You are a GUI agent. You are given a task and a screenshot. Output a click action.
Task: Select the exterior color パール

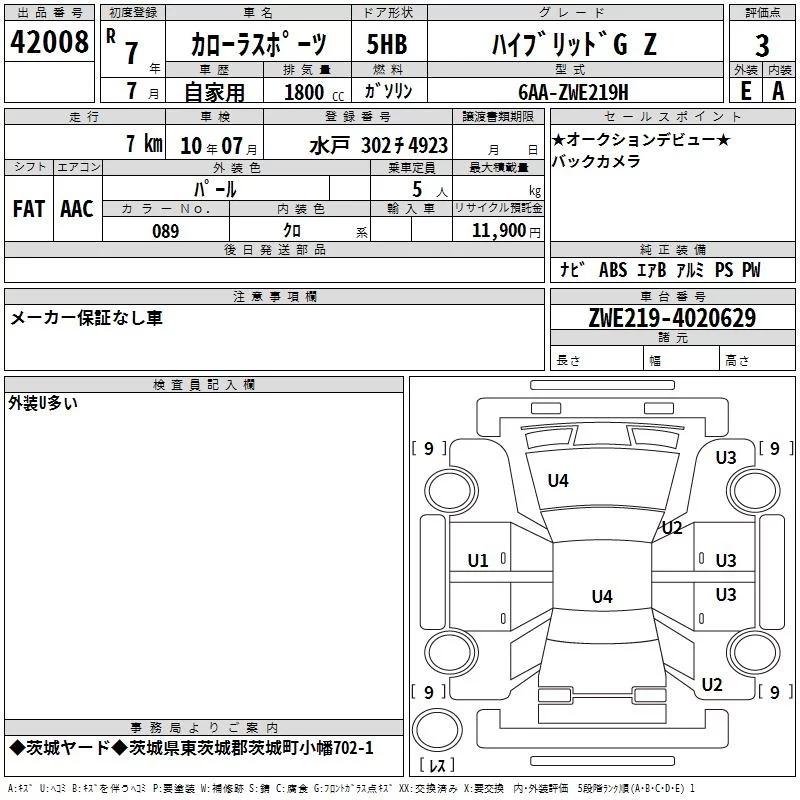(215, 189)
